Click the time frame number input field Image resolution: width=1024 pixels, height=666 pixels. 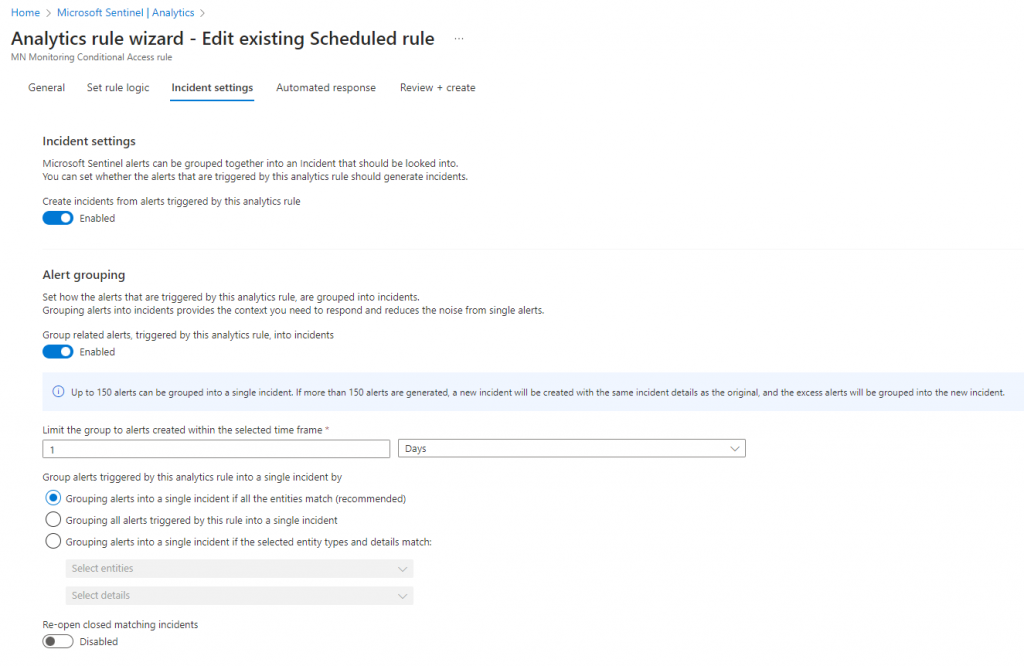(x=216, y=449)
